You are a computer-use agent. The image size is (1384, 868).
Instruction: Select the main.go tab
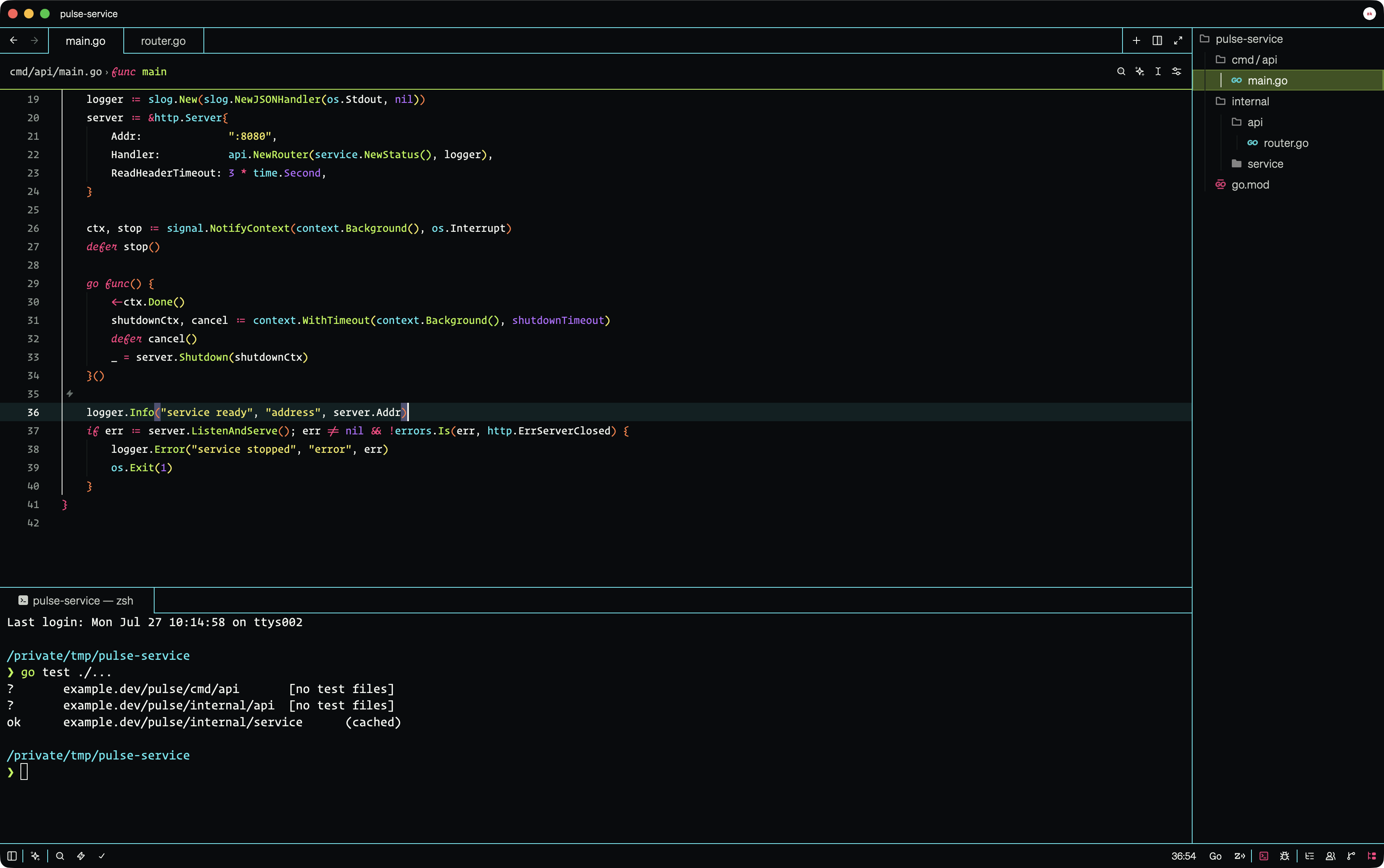(86, 41)
